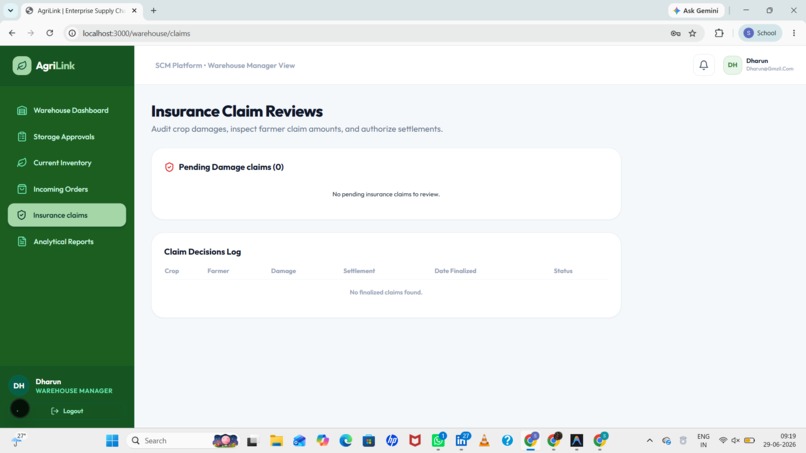Open the password key icon in the address bar
This screenshot has width=806, height=453.
pyautogui.click(x=675, y=33)
